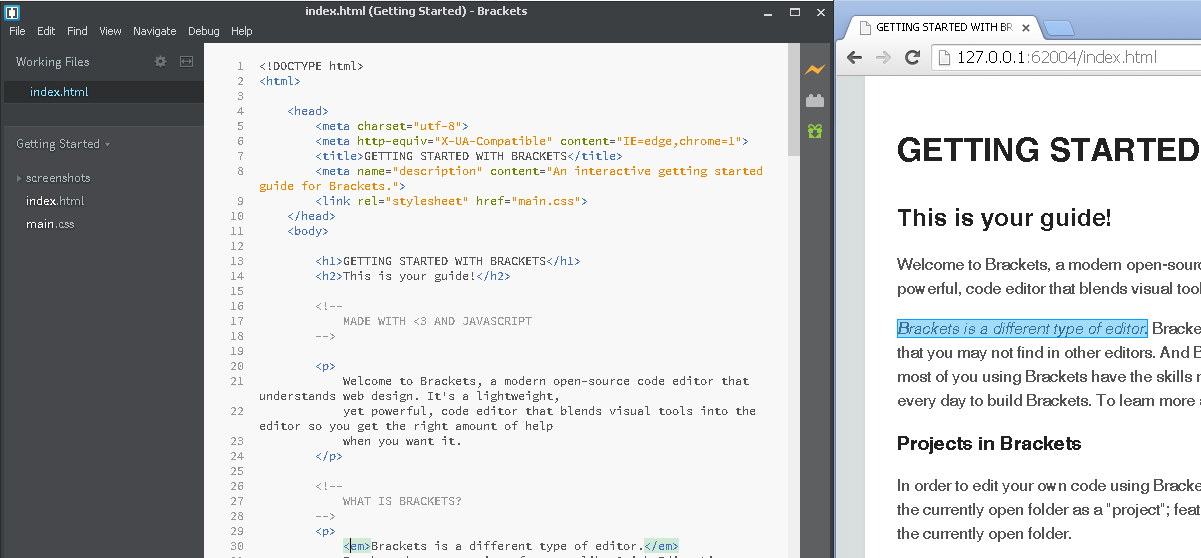Image resolution: width=1201 pixels, height=558 pixels.
Task: Close the Getting Started browser tab
Action: 1025,28
